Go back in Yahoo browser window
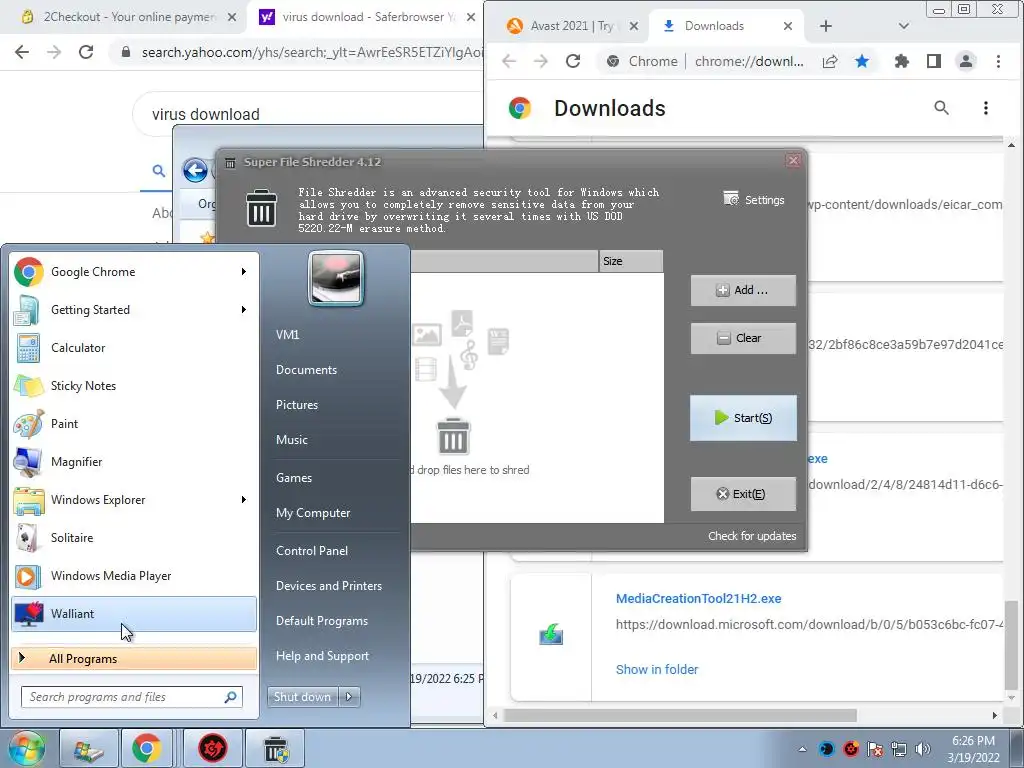This screenshot has width=1024, height=768. pos(22,52)
